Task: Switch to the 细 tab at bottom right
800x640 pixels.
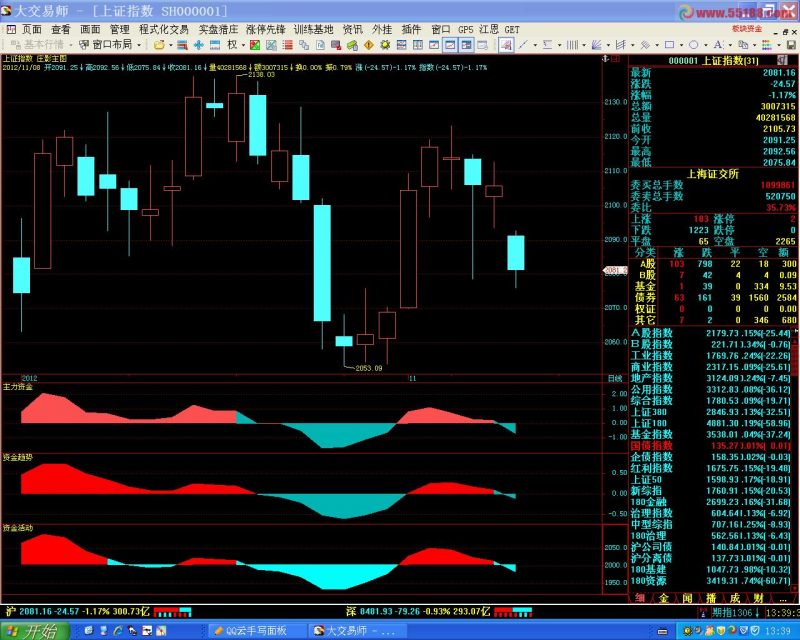Action: (x=640, y=598)
